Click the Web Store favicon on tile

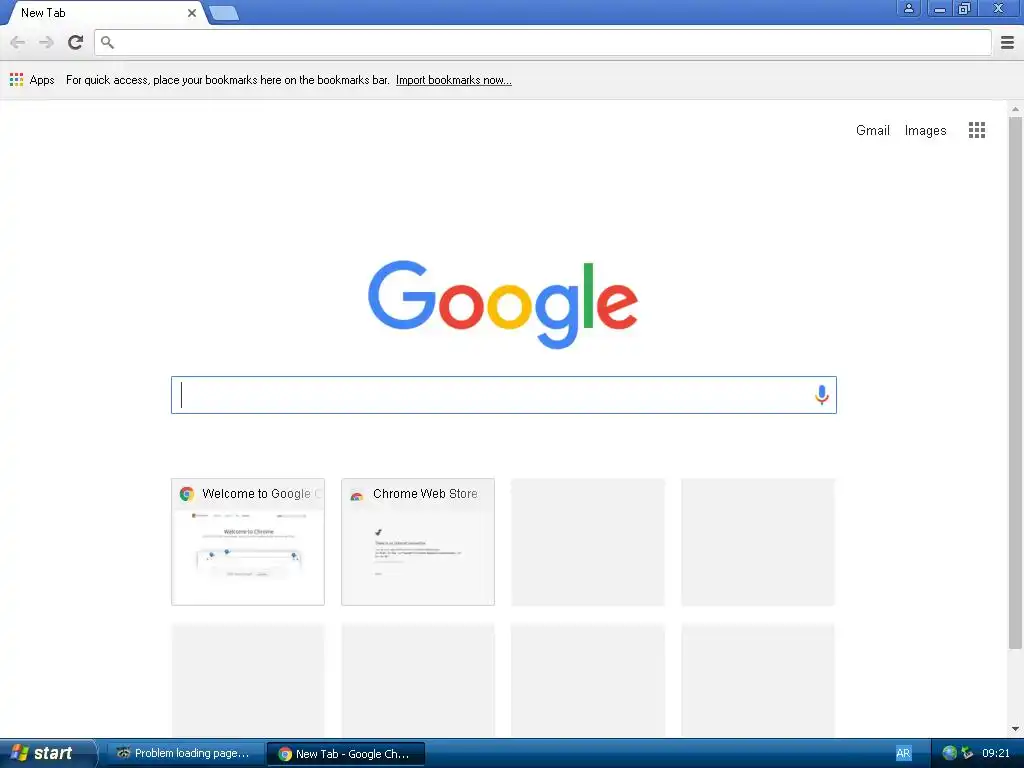click(357, 496)
